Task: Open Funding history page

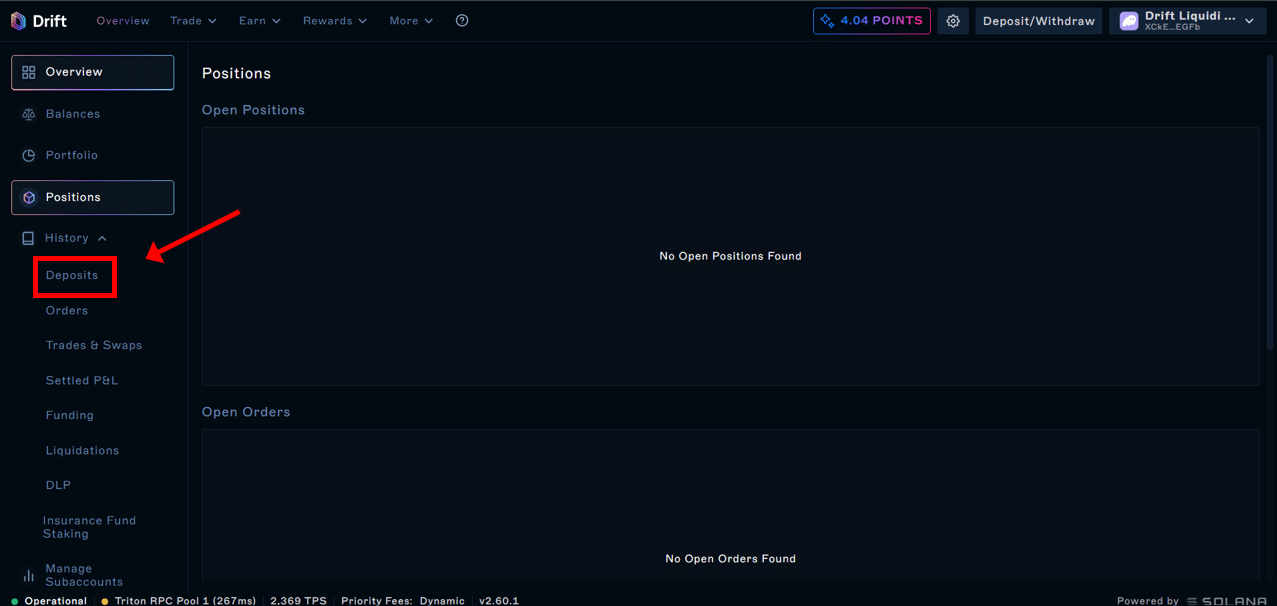Action: pyautogui.click(x=70, y=415)
